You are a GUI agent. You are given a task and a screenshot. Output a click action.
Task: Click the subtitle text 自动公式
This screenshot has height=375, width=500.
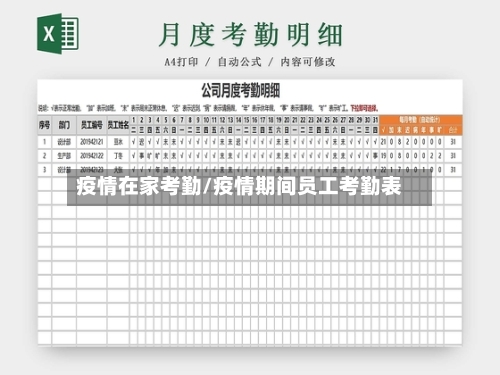(239, 62)
